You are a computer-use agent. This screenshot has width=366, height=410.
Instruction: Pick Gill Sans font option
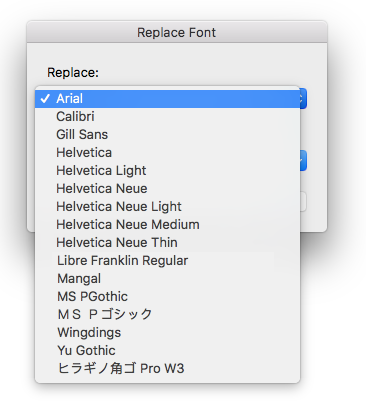pyautogui.click(x=167, y=135)
